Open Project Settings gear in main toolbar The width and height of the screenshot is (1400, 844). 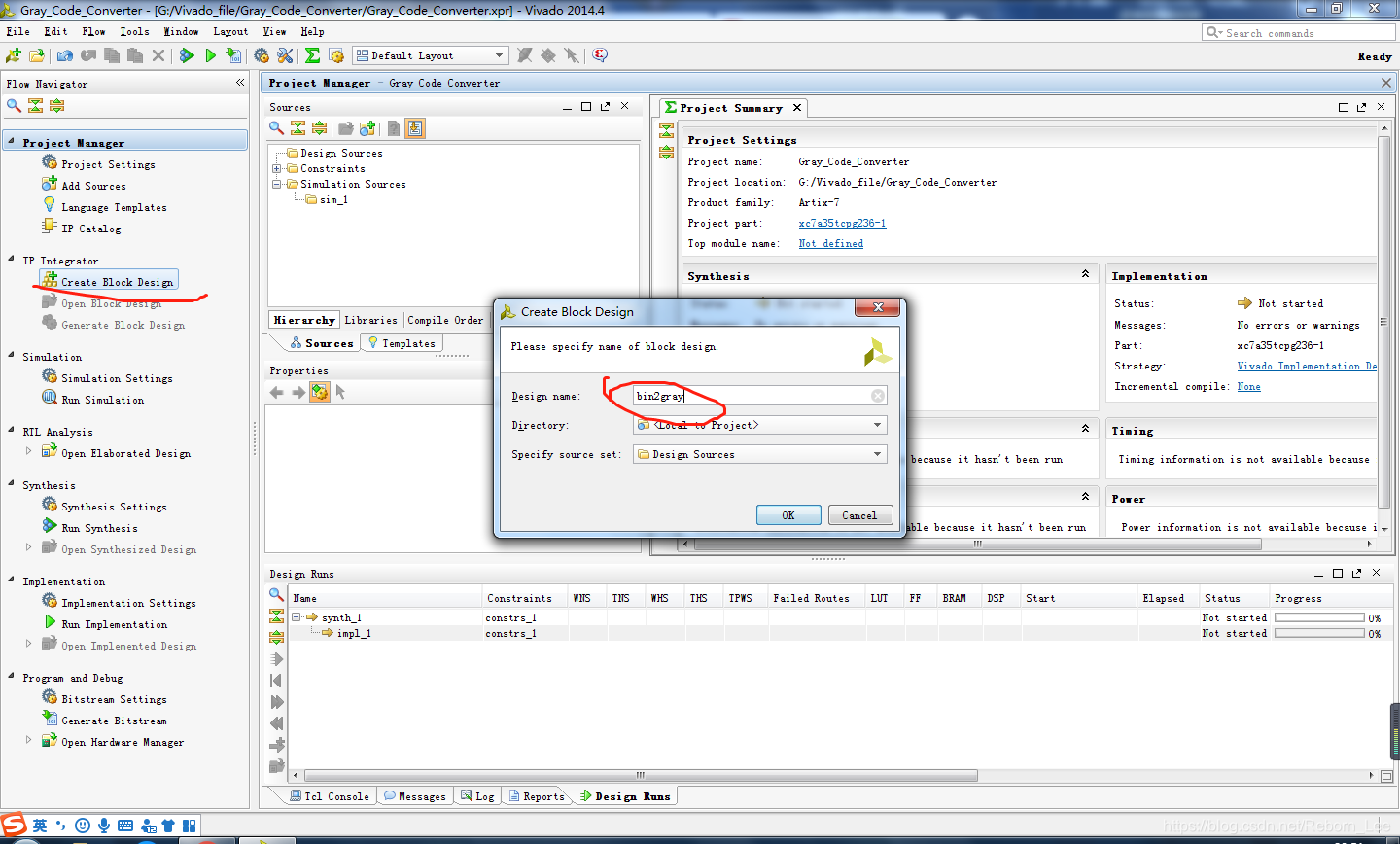(262, 56)
